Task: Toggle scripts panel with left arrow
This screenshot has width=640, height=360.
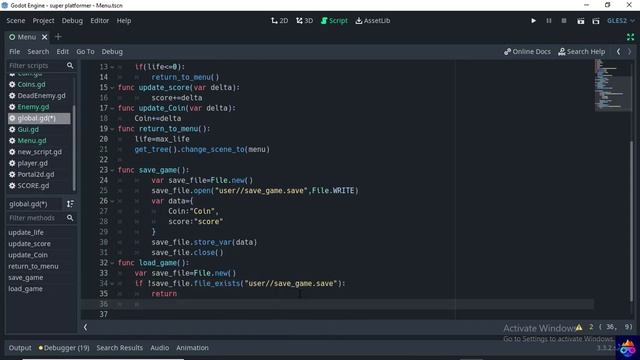Action: (x=85, y=327)
